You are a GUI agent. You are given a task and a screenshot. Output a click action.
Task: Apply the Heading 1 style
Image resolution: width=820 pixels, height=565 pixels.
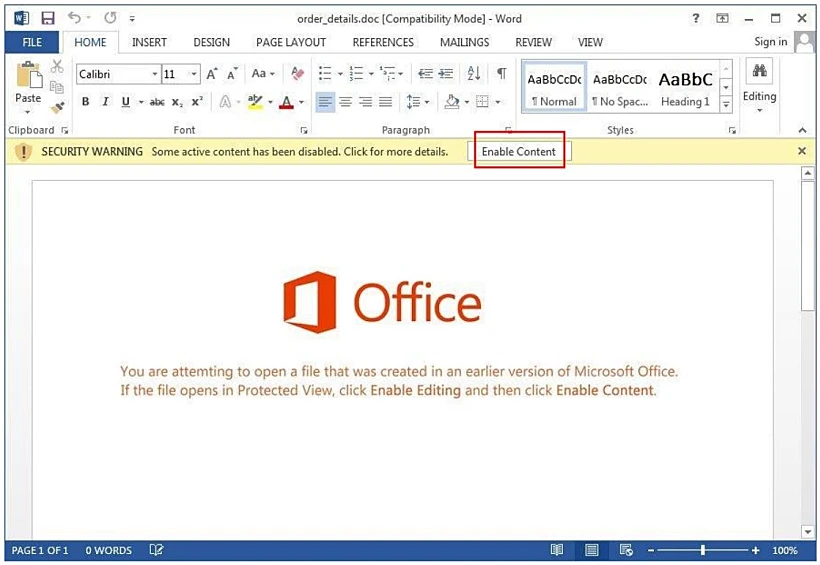[685, 87]
